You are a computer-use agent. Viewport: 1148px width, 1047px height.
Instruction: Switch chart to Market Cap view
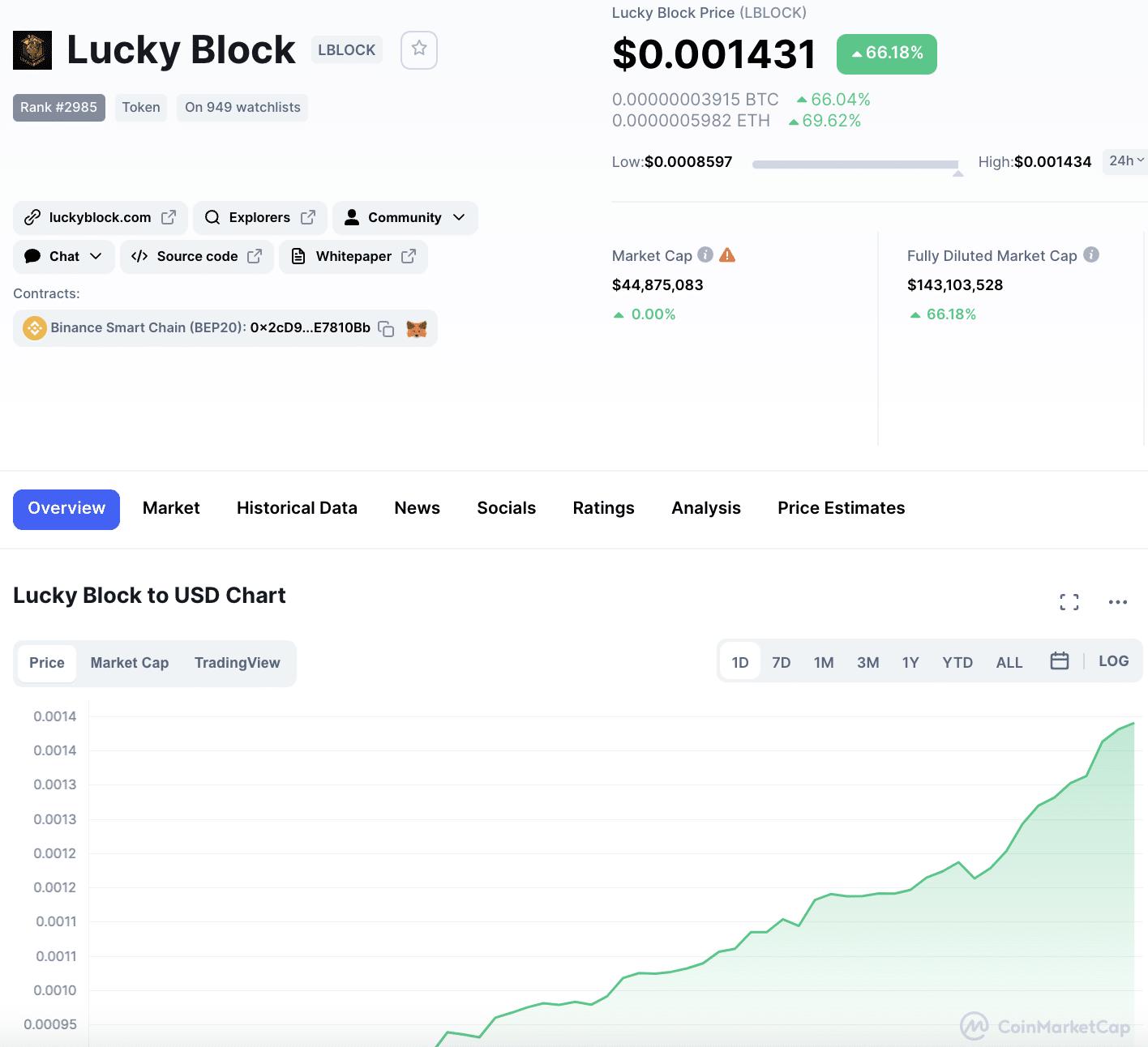(x=130, y=663)
